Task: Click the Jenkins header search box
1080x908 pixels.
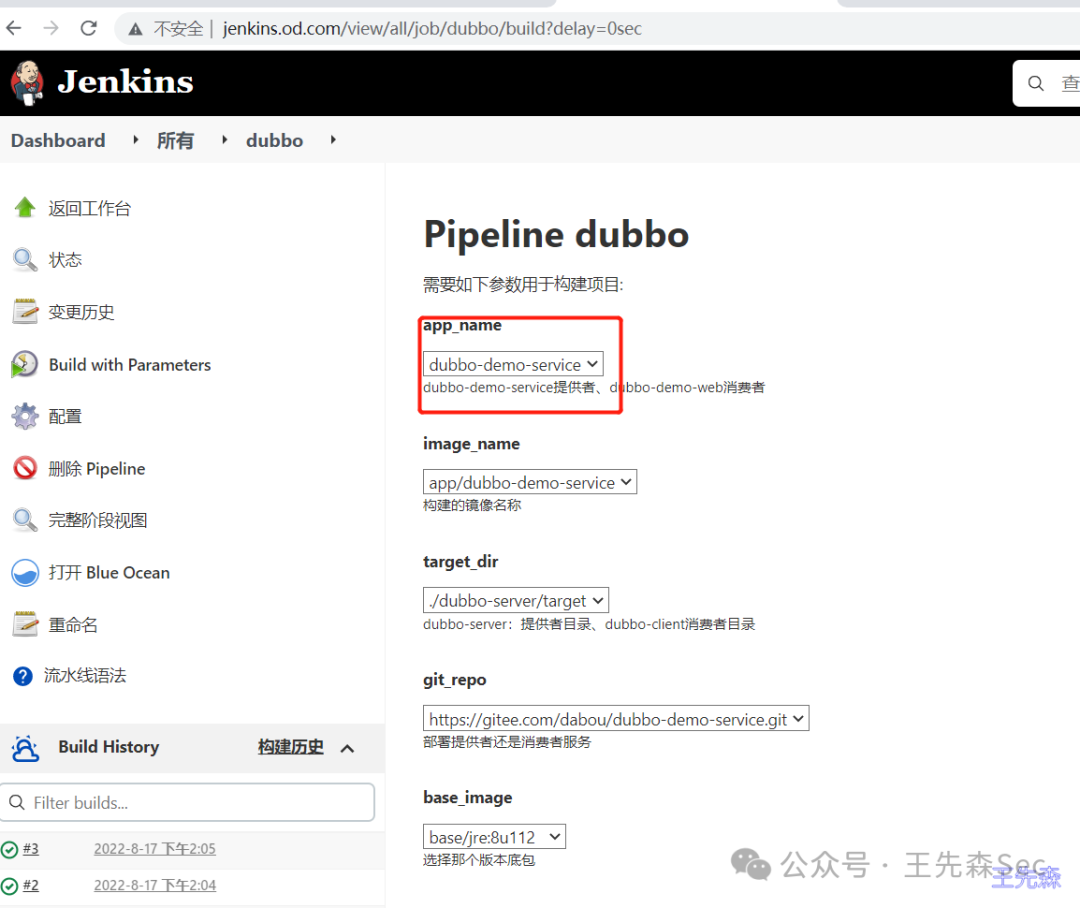Action: [x=1046, y=83]
